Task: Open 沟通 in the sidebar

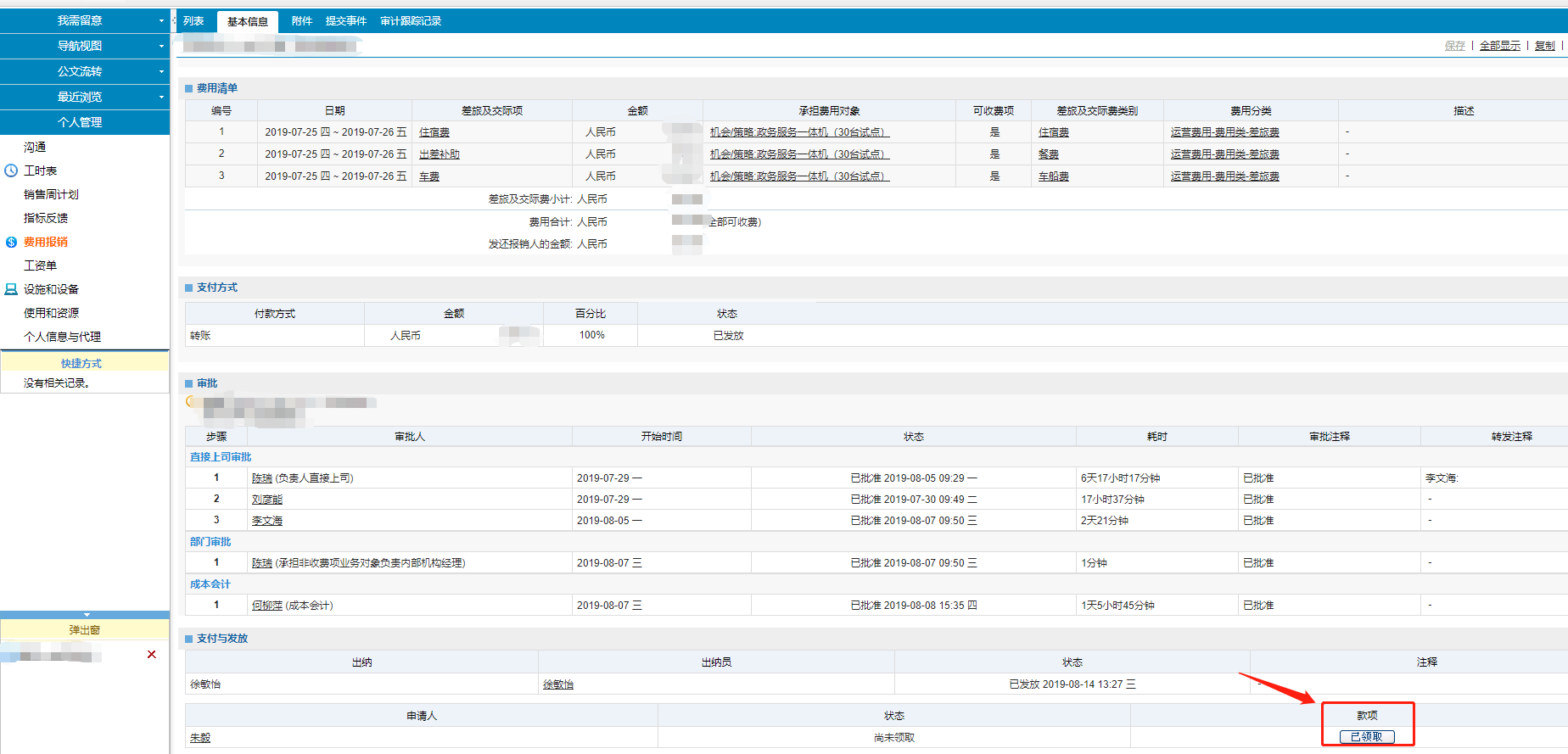Action: pos(35,147)
